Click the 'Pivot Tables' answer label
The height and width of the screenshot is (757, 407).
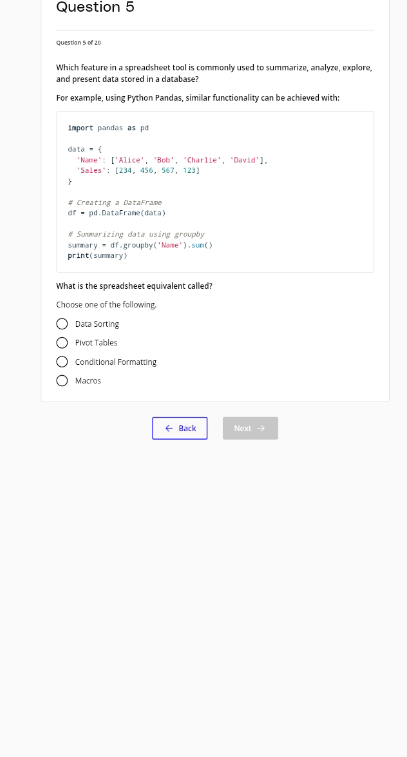[x=96, y=343]
